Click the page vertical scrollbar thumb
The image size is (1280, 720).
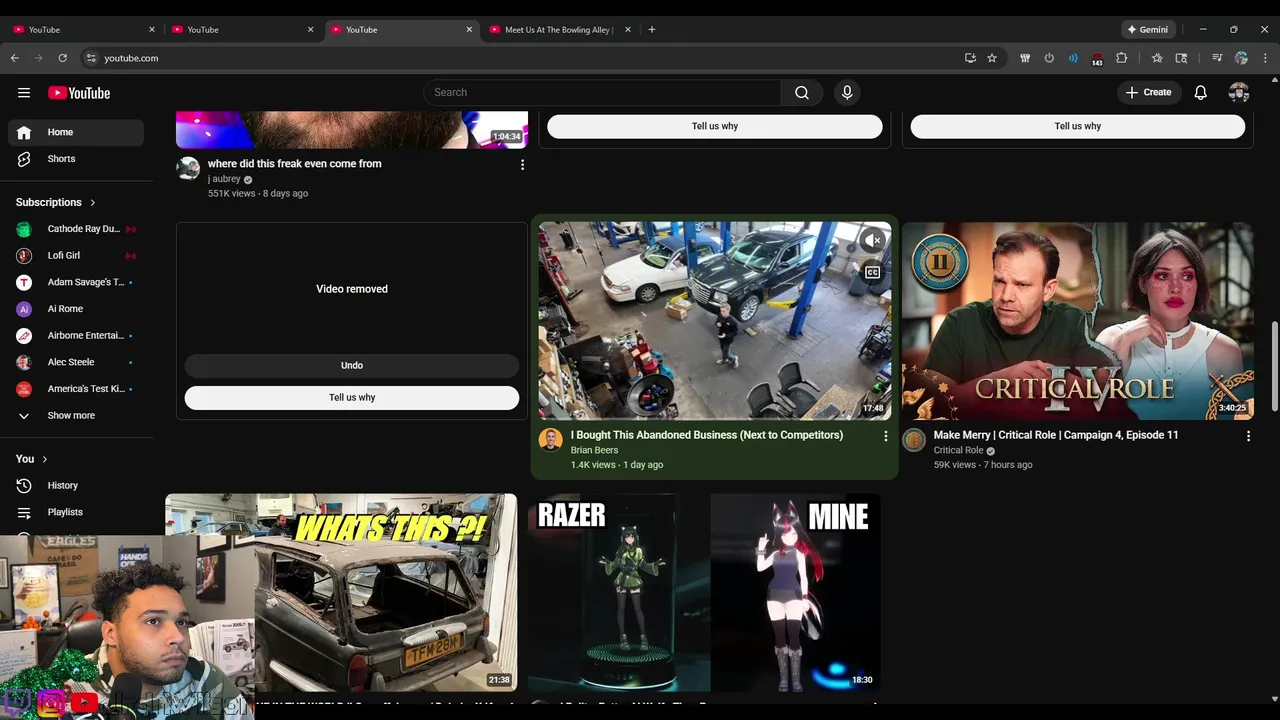click(x=1274, y=366)
